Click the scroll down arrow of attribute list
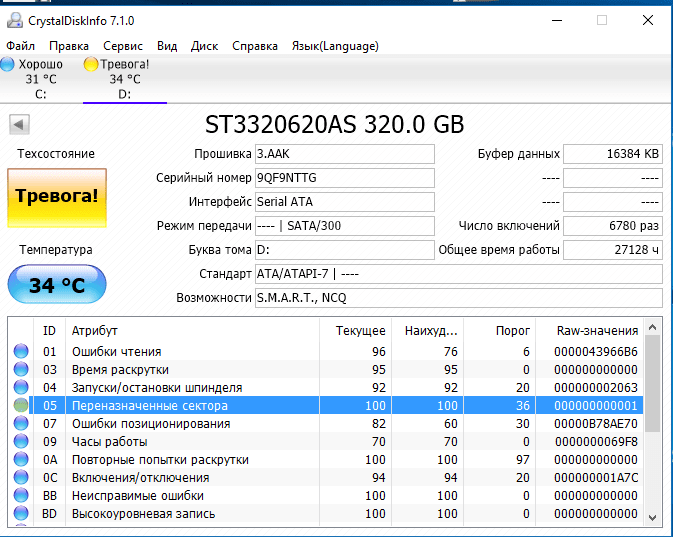Viewport: 673px width, 537px height. pyautogui.click(x=653, y=516)
